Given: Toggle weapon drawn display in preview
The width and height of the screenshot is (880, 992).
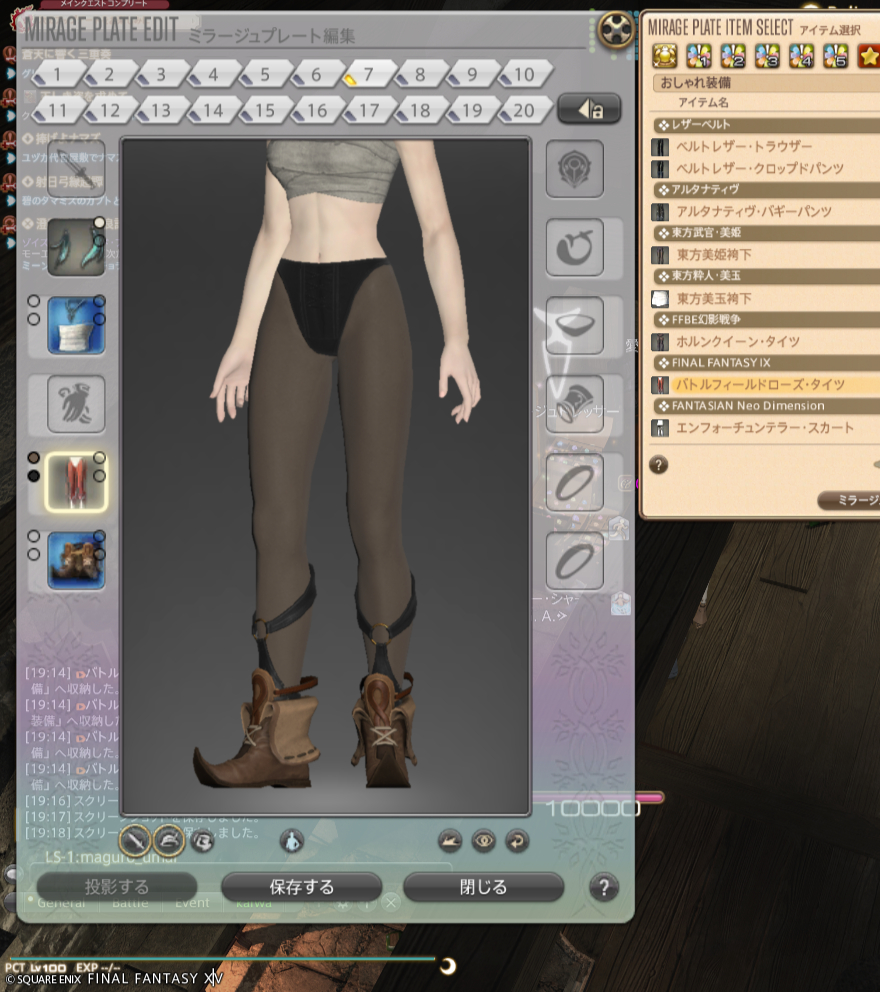Looking at the screenshot, I should [135, 840].
